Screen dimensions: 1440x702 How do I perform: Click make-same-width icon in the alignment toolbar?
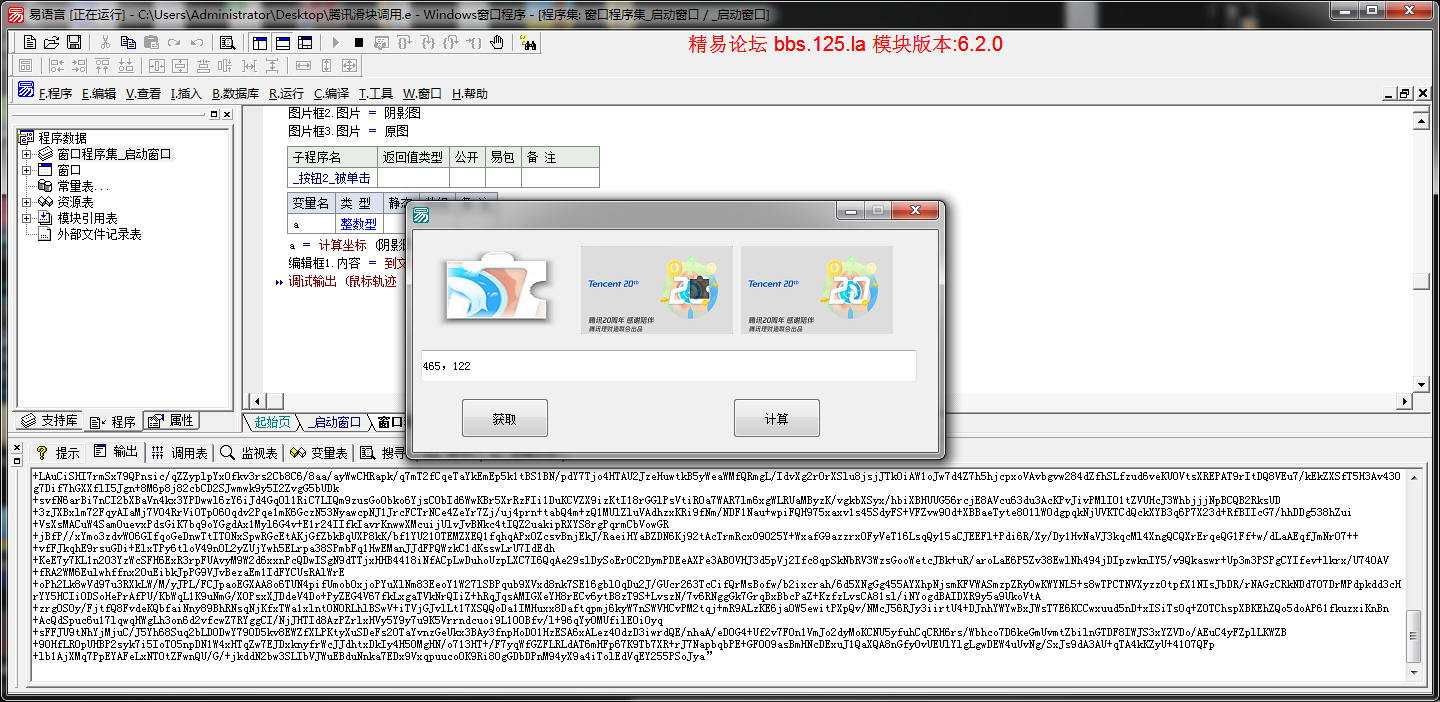pyautogui.click(x=304, y=65)
